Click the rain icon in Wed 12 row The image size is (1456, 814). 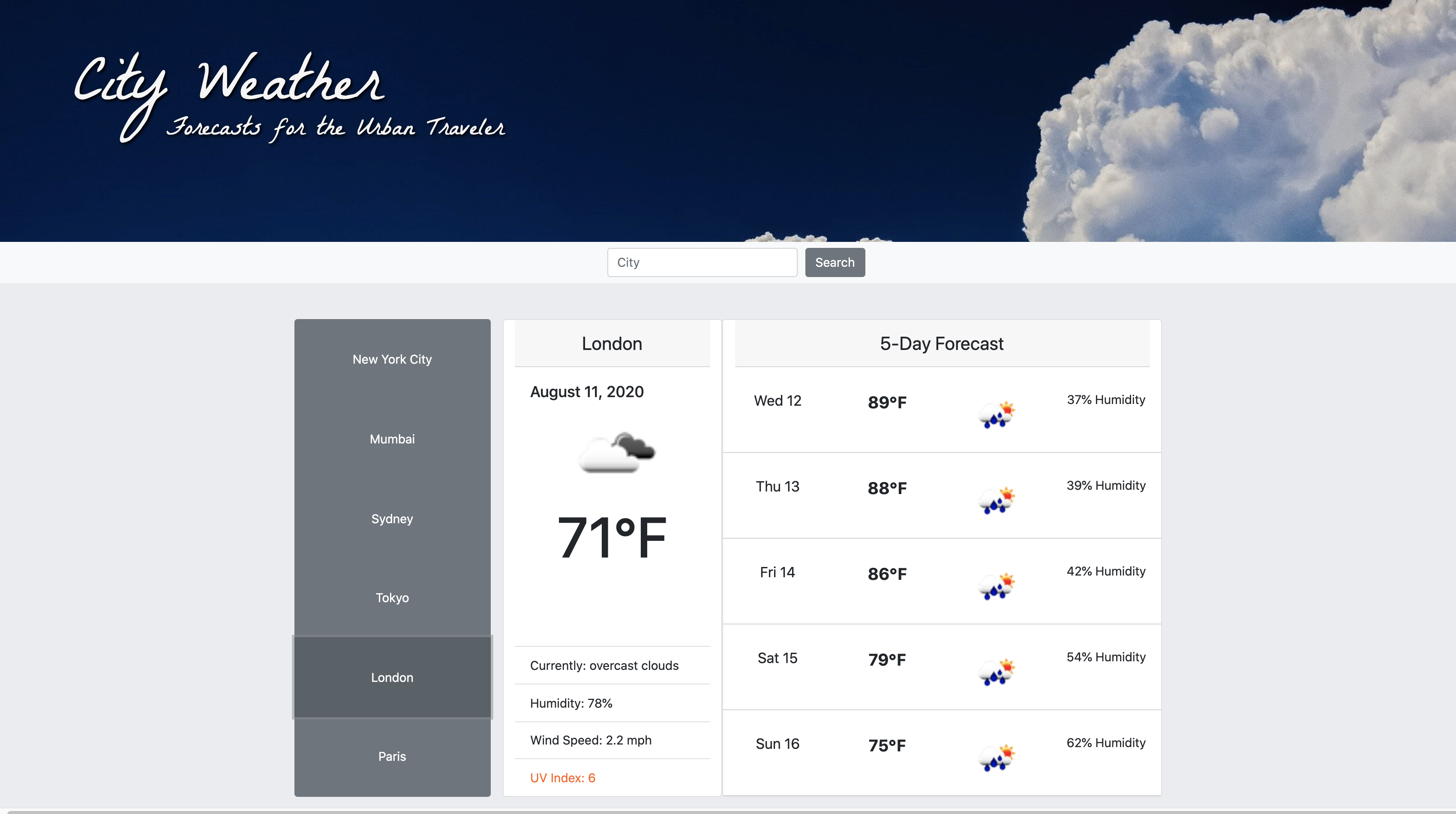pyautogui.click(x=997, y=415)
